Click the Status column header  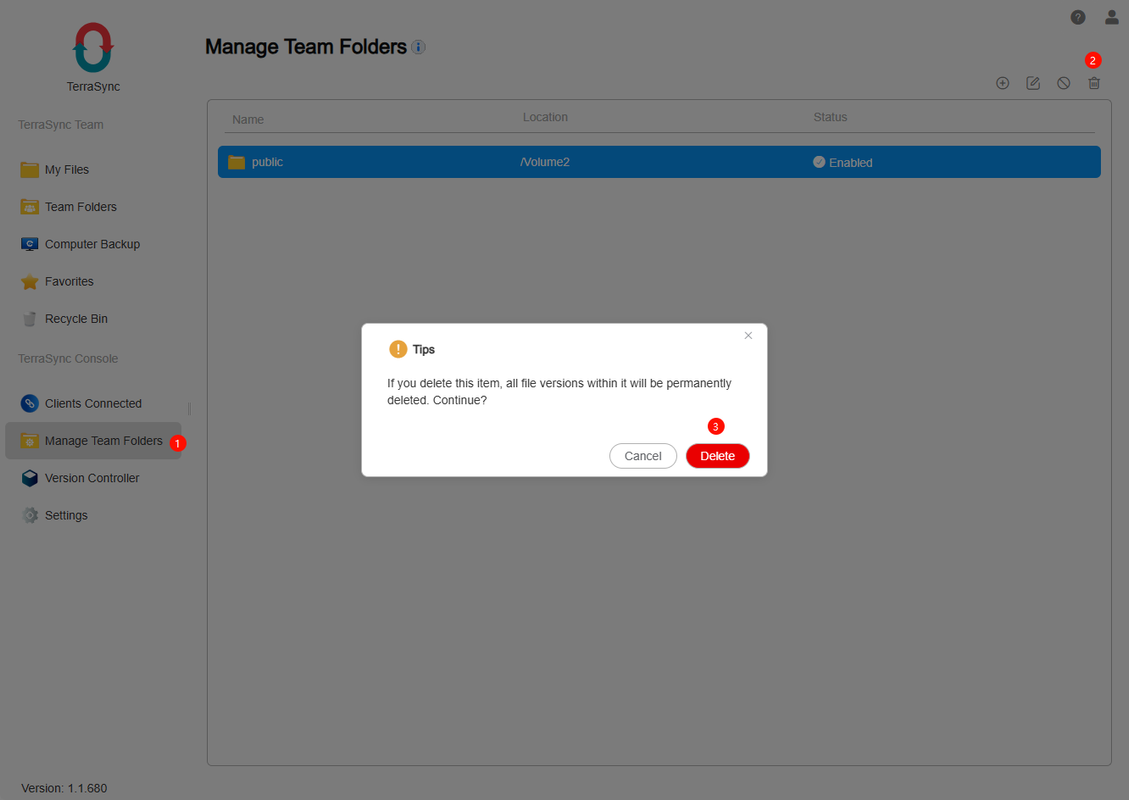(830, 117)
